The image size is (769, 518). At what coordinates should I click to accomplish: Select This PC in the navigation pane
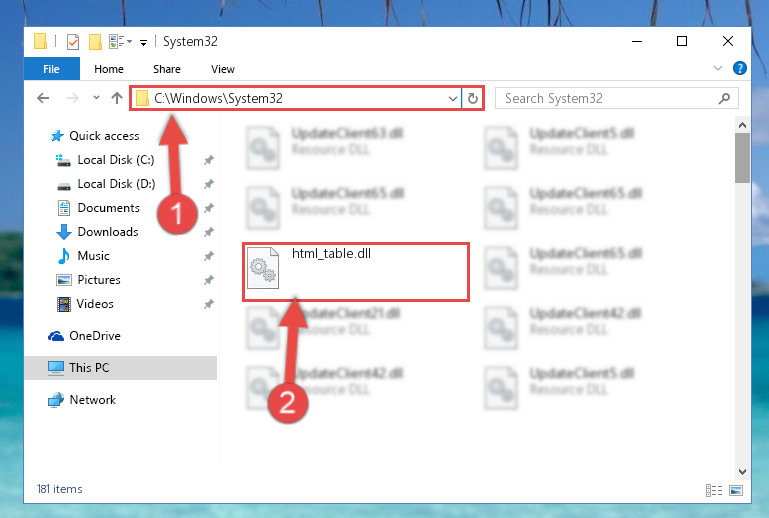coord(121,367)
